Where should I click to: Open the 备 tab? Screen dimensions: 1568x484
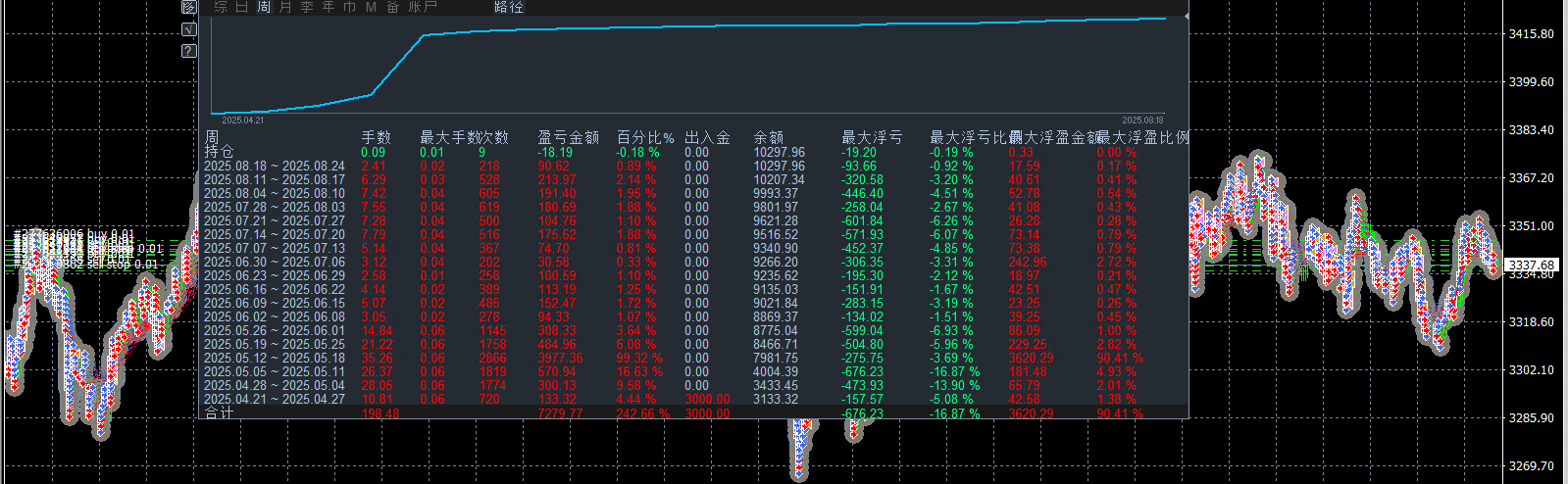(x=392, y=7)
